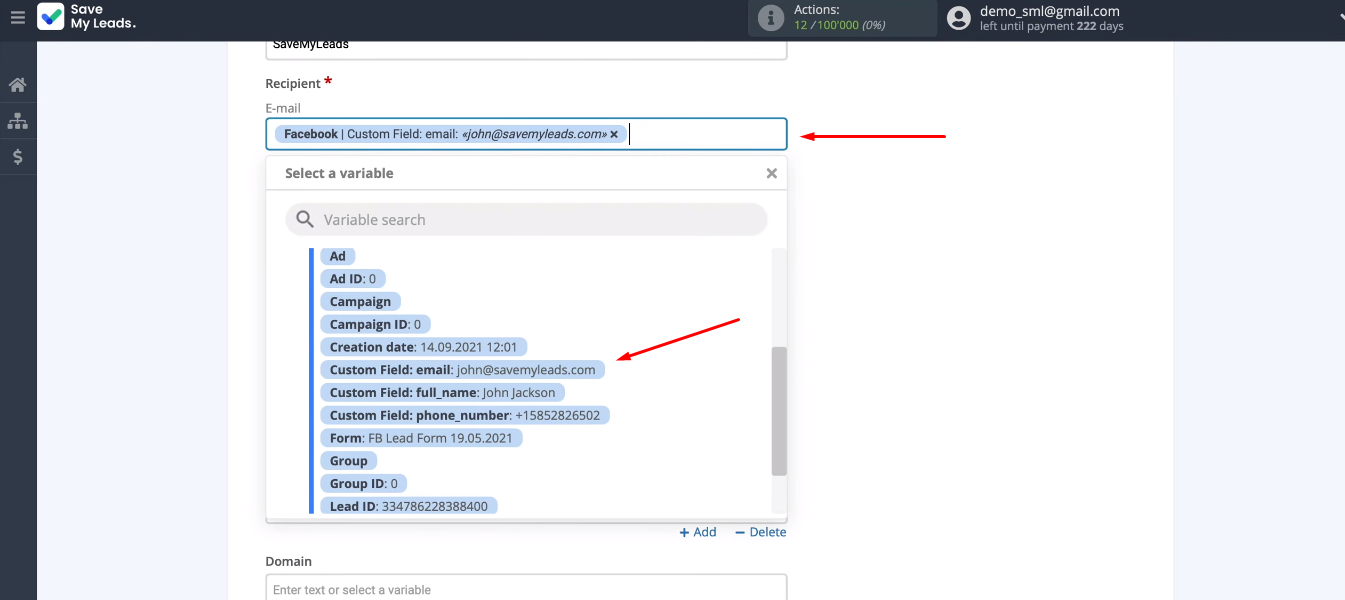Select the Ad variable
Image resolution: width=1345 pixels, height=600 pixels.
click(x=338, y=256)
